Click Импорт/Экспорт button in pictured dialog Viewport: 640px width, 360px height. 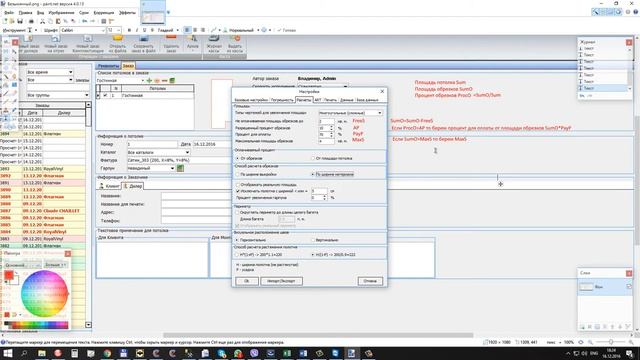click(x=281, y=281)
